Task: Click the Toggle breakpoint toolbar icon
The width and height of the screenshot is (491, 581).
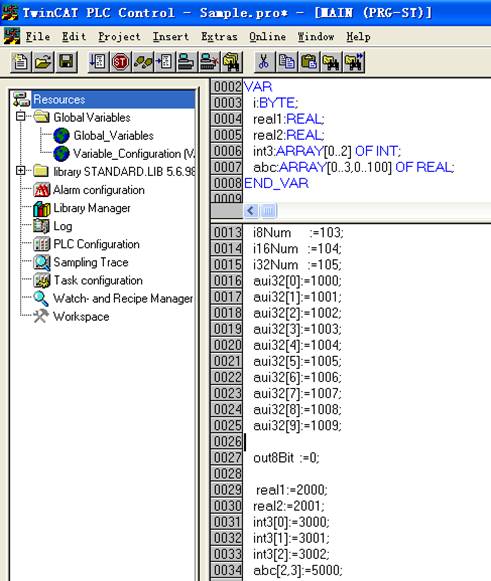Action: (165, 62)
